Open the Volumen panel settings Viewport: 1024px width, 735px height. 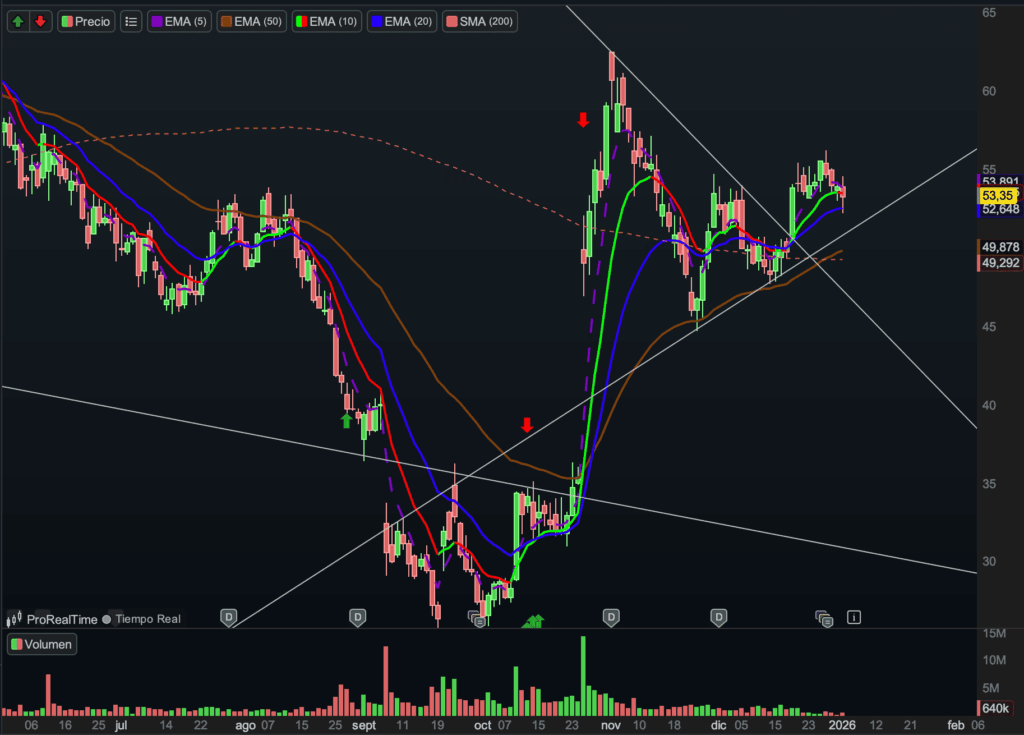[42, 644]
